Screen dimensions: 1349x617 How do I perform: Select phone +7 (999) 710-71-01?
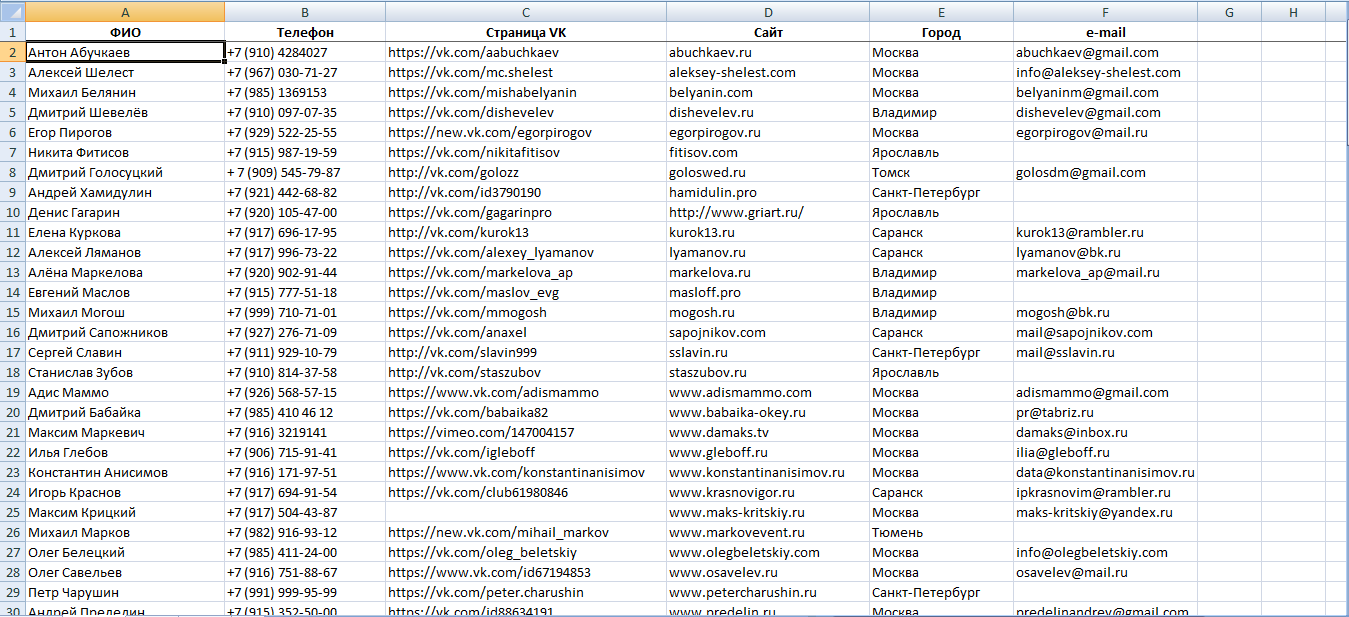coord(305,312)
